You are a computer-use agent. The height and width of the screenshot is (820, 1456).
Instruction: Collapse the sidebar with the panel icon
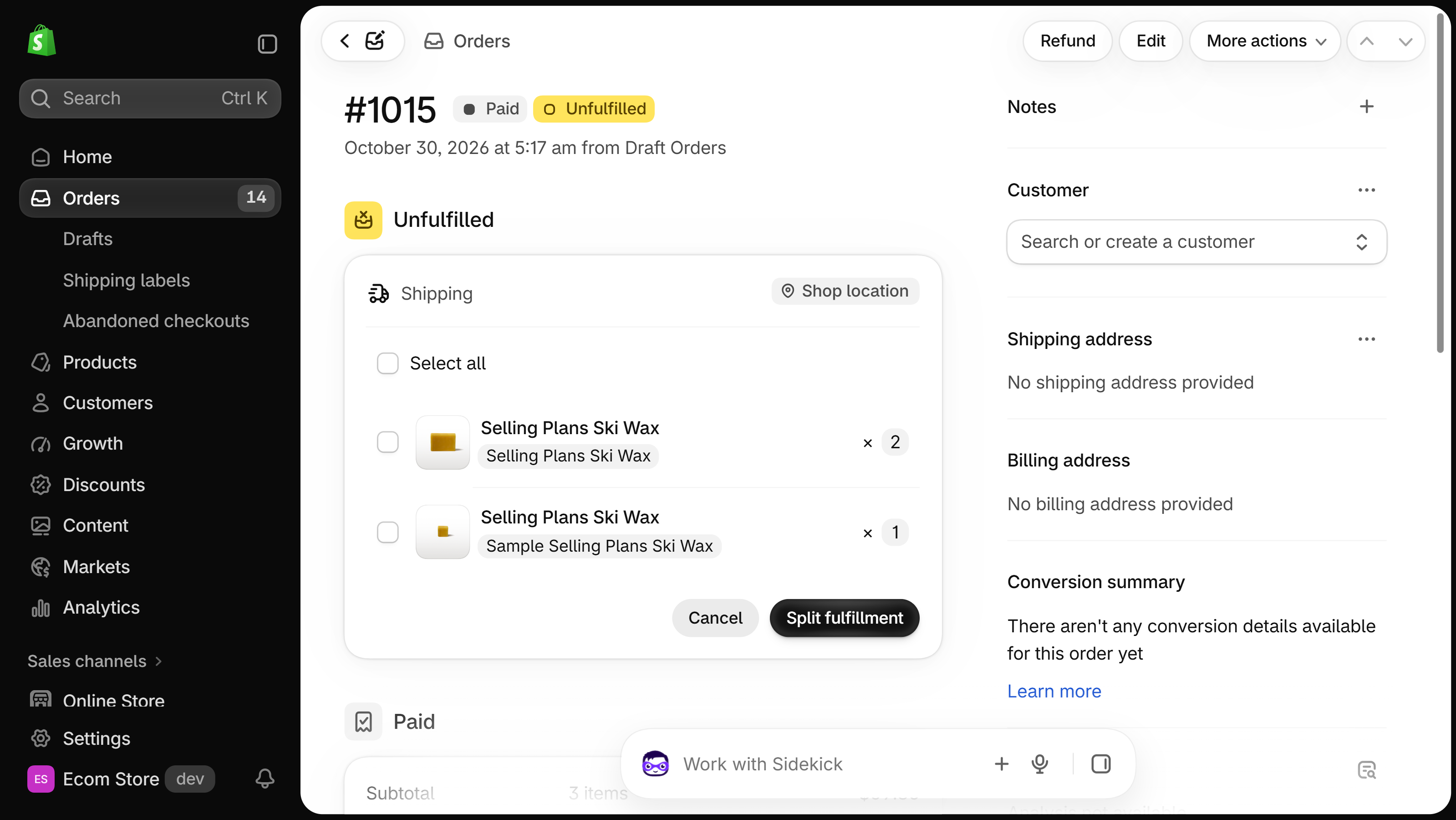pyautogui.click(x=267, y=44)
